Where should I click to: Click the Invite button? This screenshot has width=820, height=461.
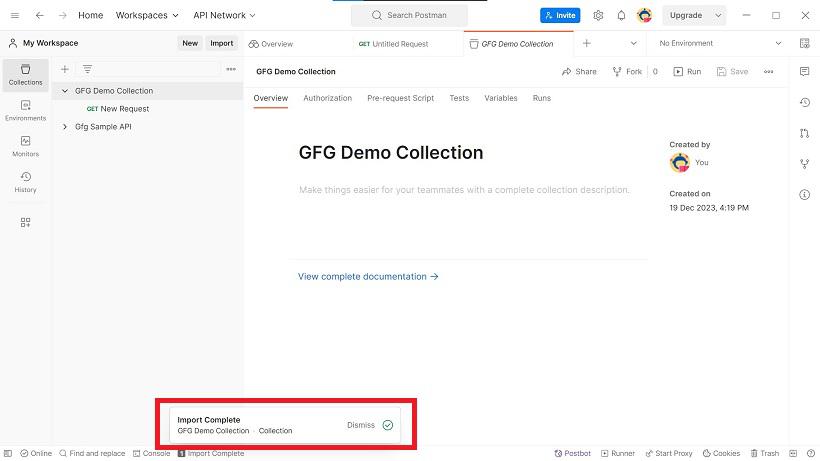click(x=560, y=15)
